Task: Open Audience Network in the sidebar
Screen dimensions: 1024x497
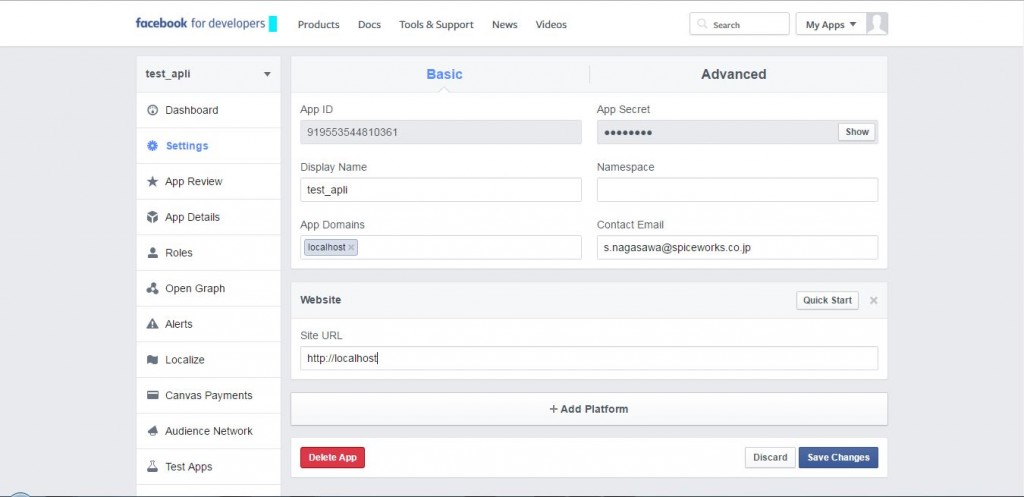Action: coord(208,431)
